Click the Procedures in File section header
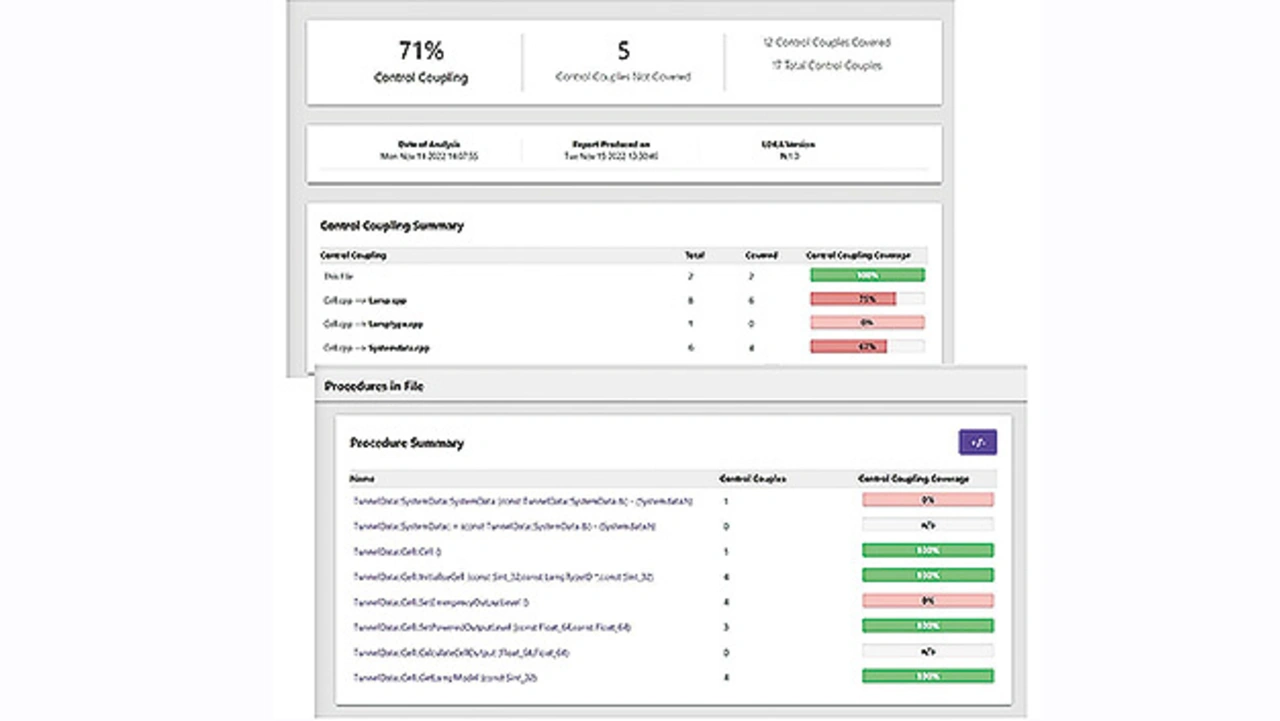This screenshot has width=1280, height=721. [373, 385]
